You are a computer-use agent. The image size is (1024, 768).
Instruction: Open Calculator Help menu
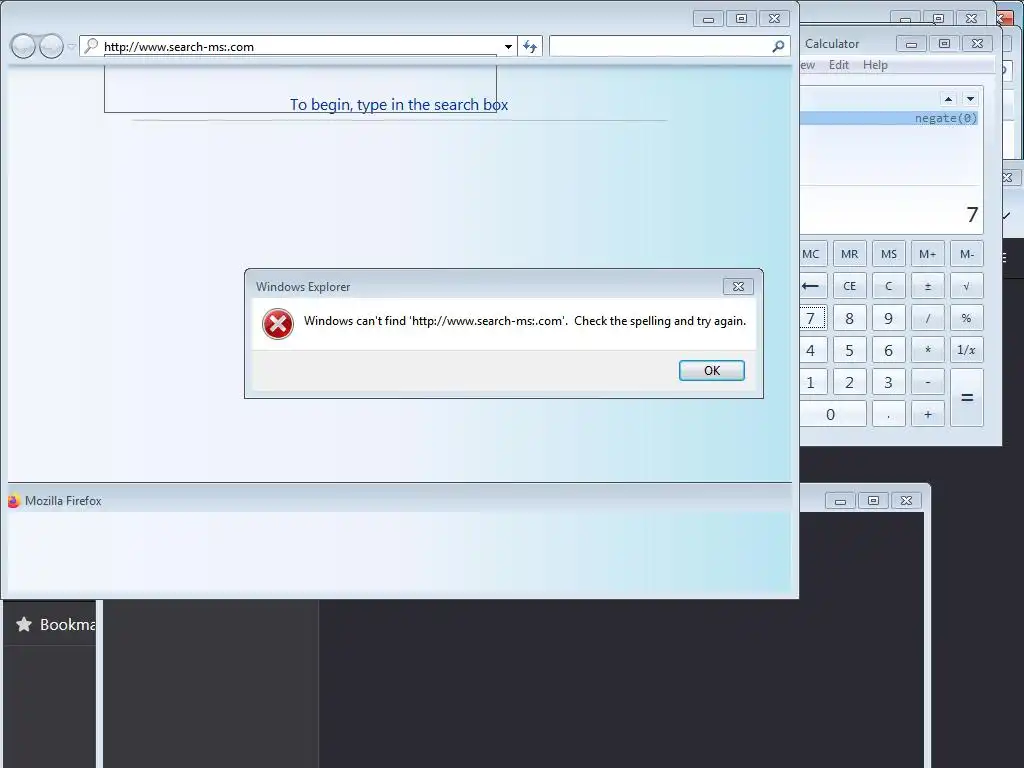[875, 65]
